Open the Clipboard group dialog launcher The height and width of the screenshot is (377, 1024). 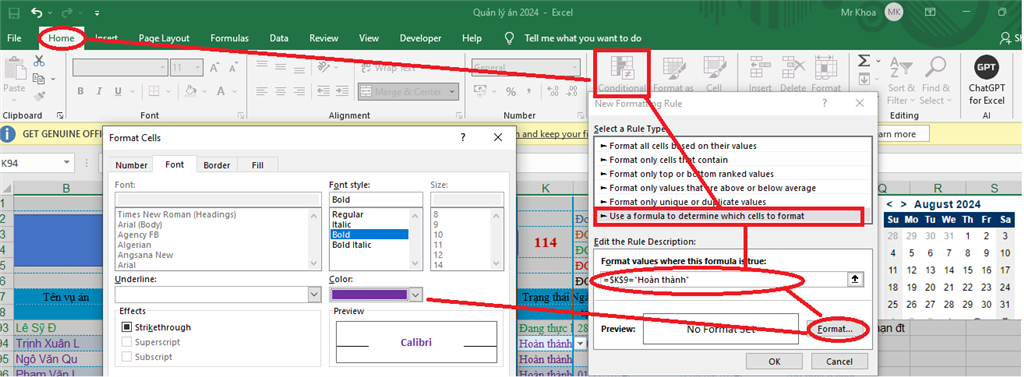pyautogui.click(x=60, y=115)
